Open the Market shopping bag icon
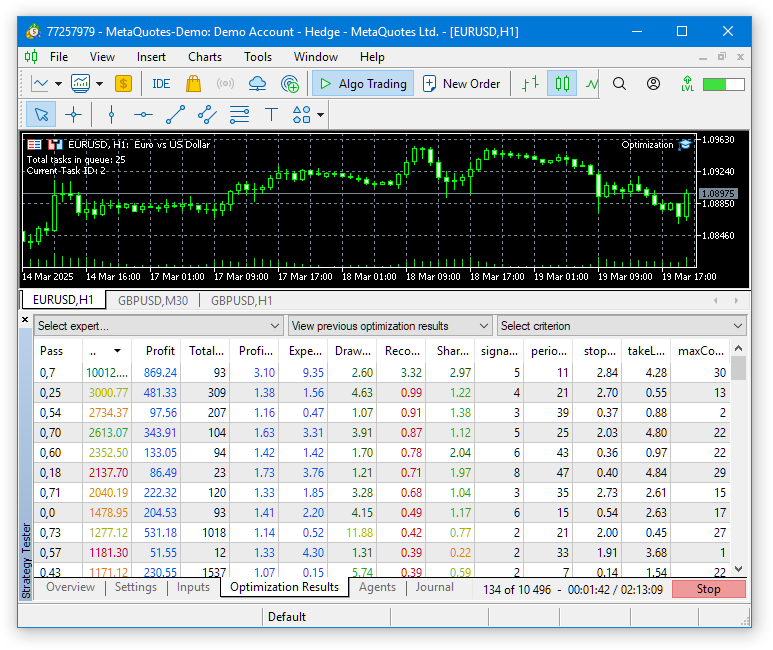This screenshot has width=773, height=650. [x=193, y=84]
